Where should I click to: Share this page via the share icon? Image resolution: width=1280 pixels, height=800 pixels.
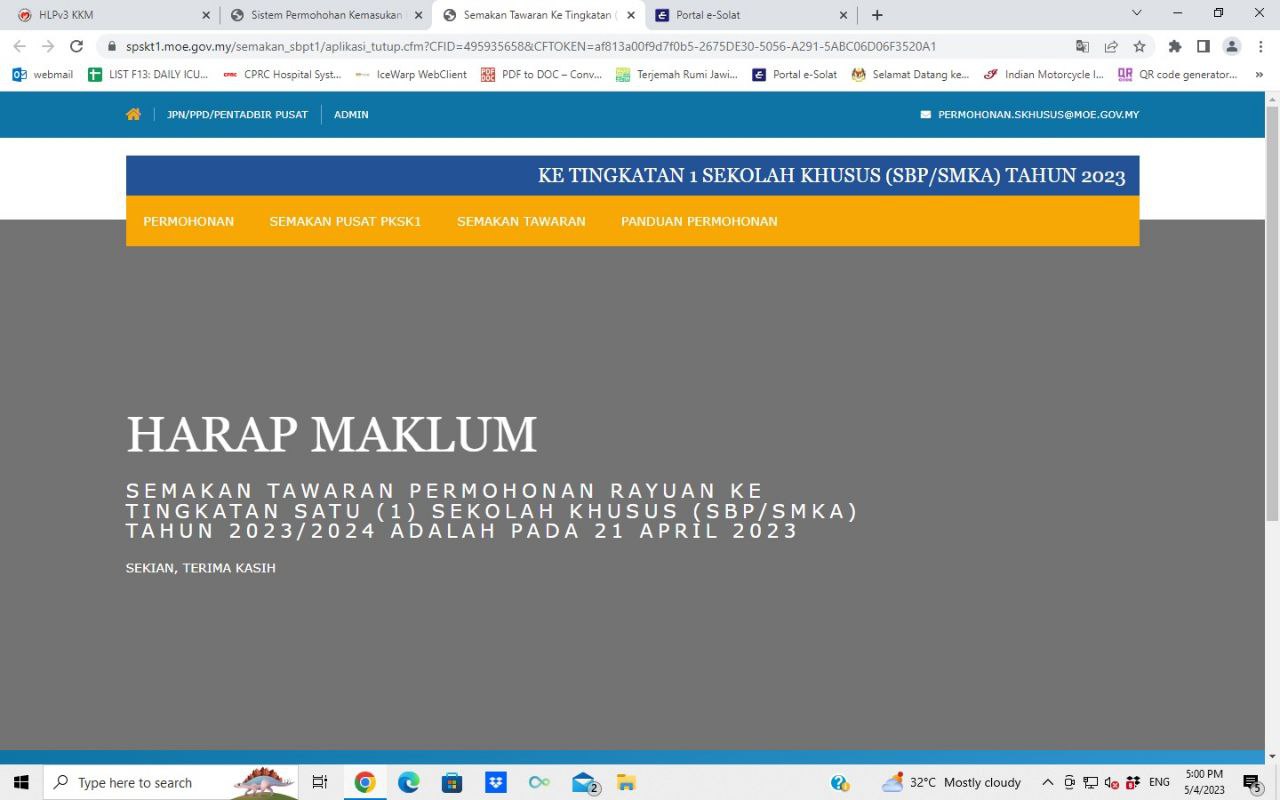point(1111,46)
